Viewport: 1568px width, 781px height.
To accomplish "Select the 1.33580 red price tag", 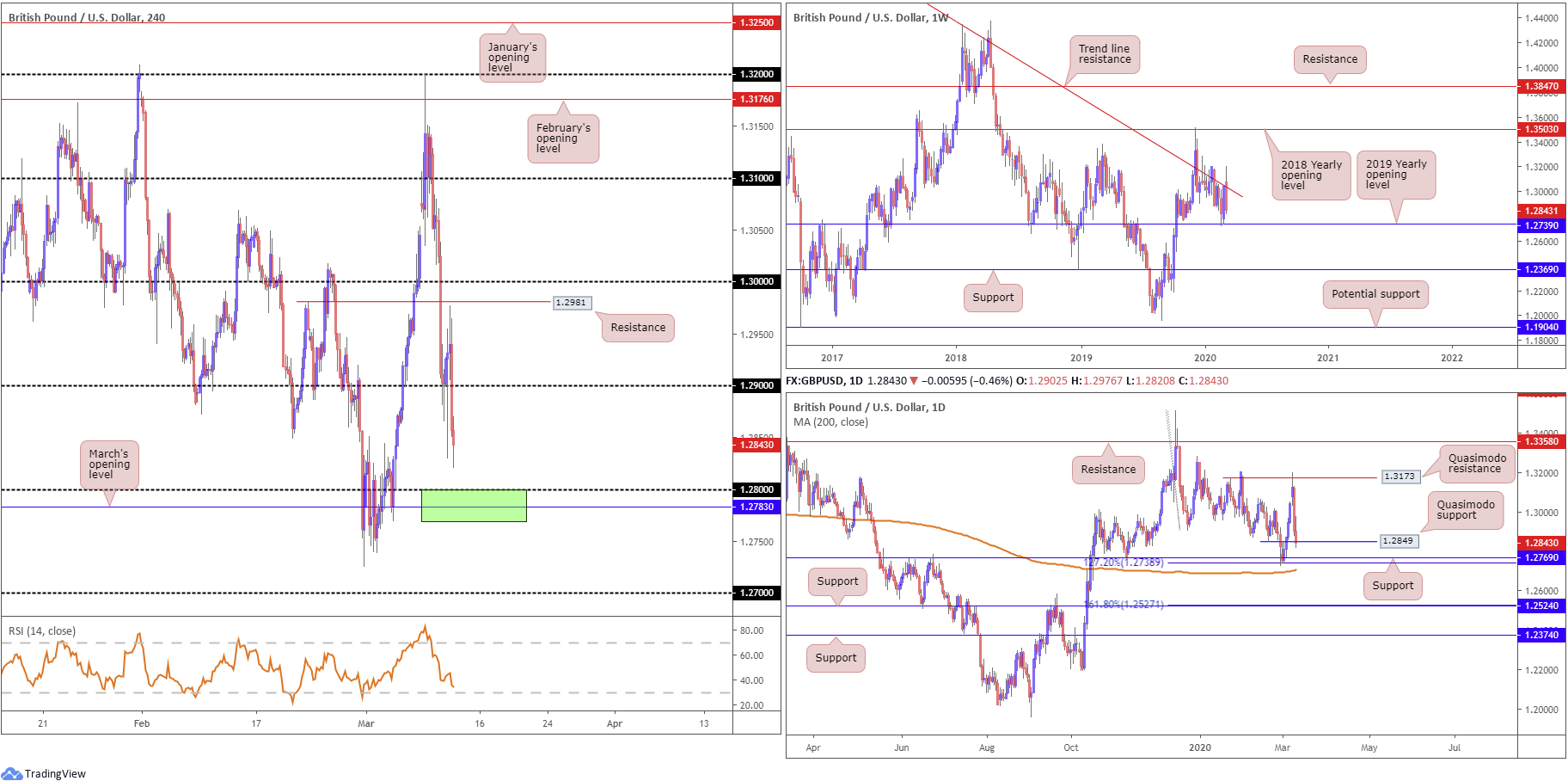I will pyautogui.click(x=1541, y=441).
